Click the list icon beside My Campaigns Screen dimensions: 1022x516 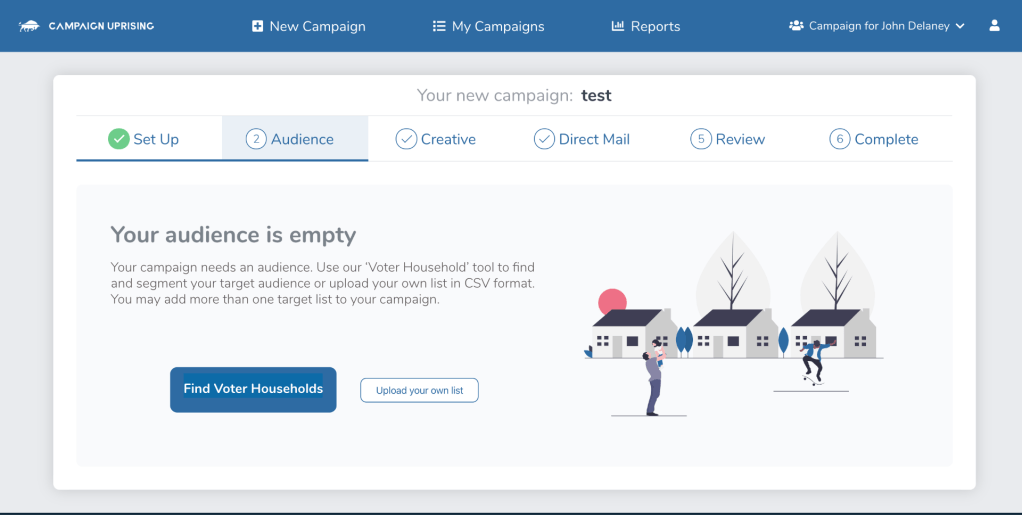click(x=439, y=26)
